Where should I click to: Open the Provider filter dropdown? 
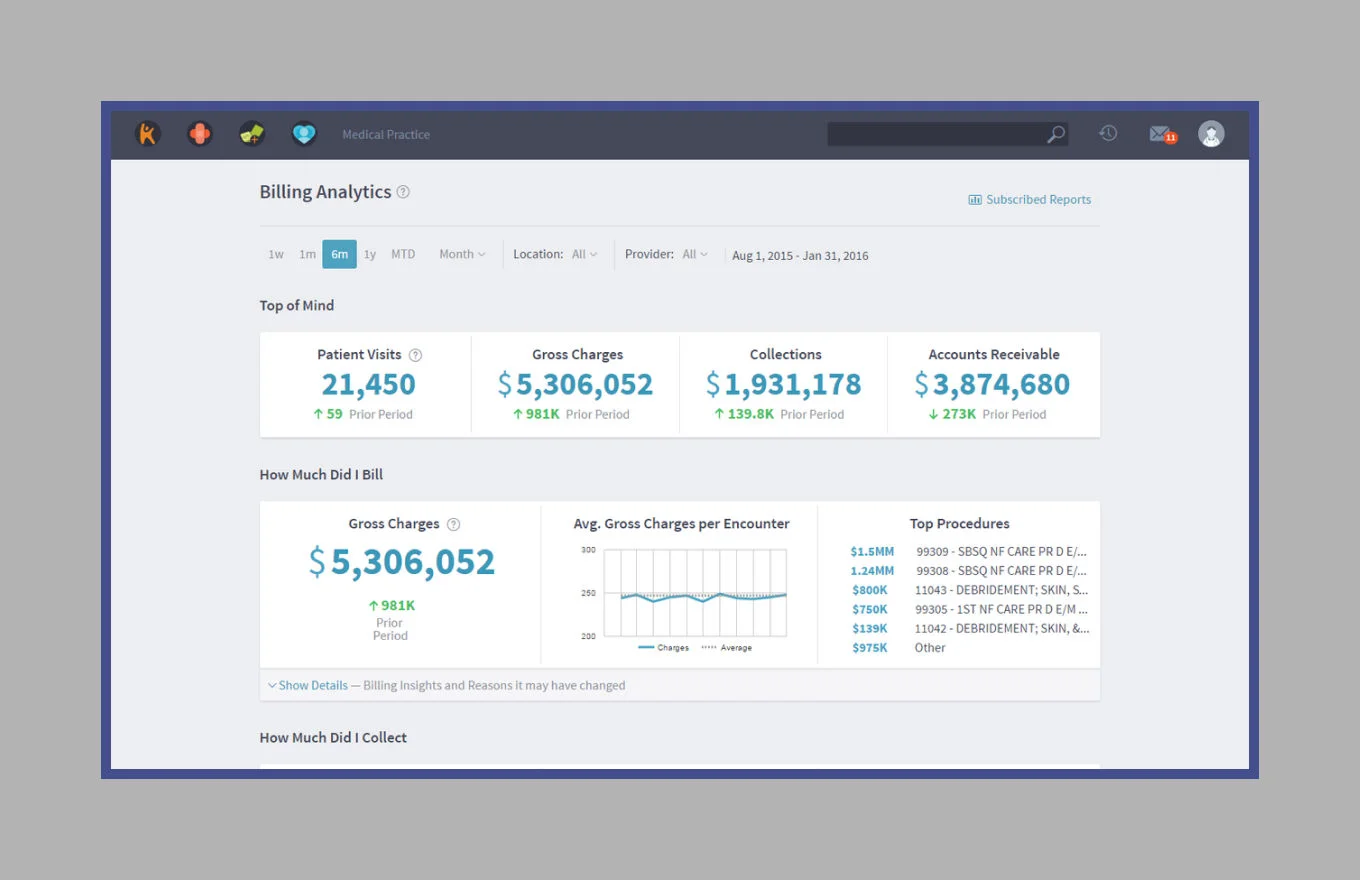pos(694,255)
